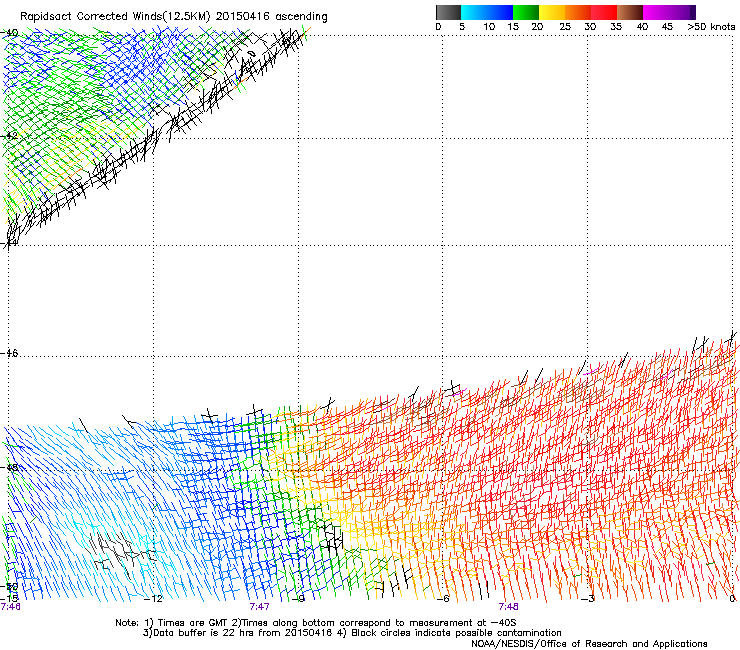Click the '-9' longitude axis label
740x650 pixels.
pyautogui.click(x=299, y=599)
